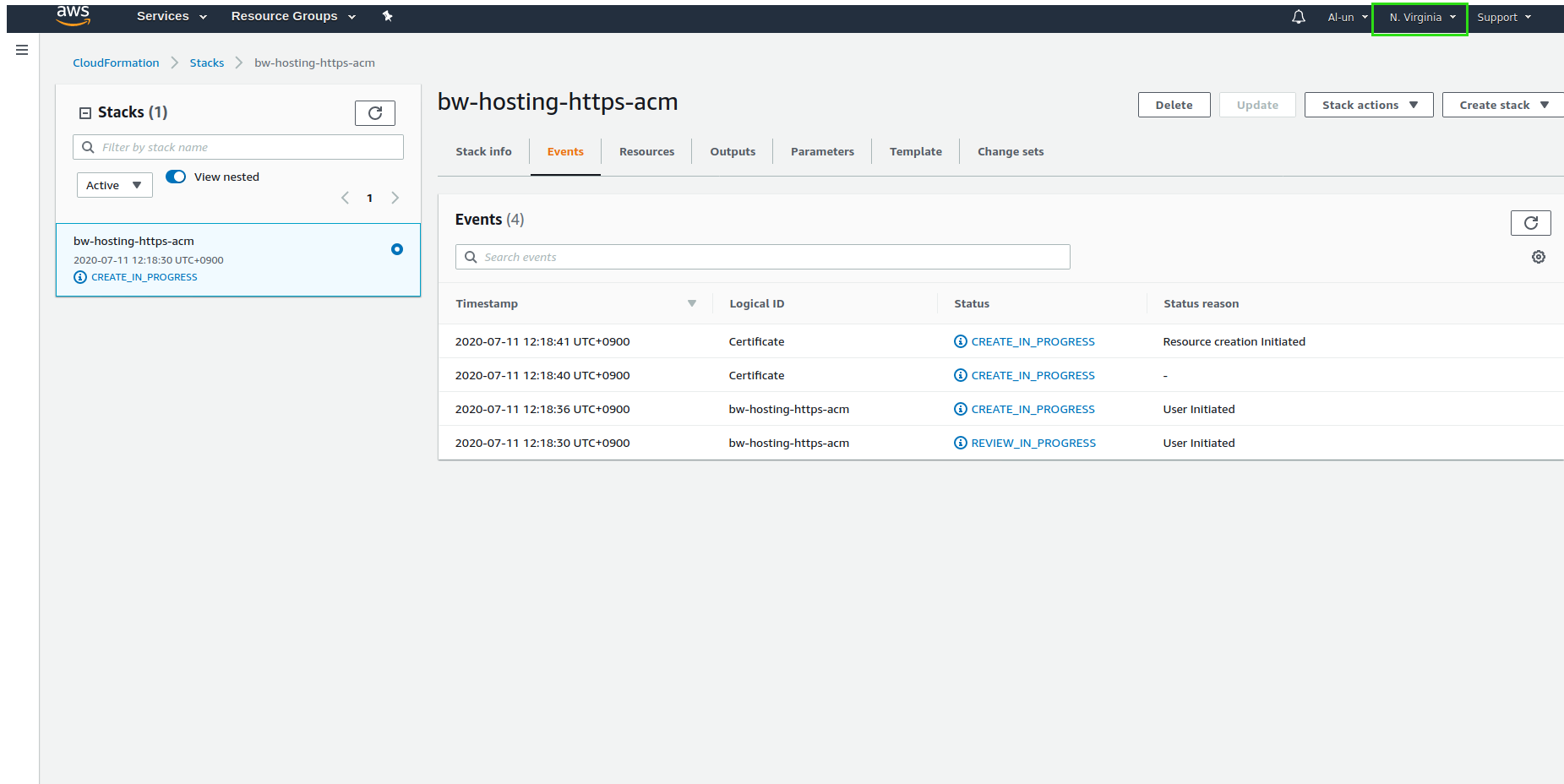Click the Delete stack button

1174,105
